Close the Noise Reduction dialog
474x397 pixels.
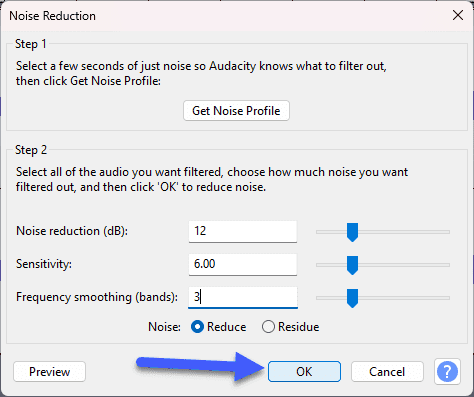point(458,15)
